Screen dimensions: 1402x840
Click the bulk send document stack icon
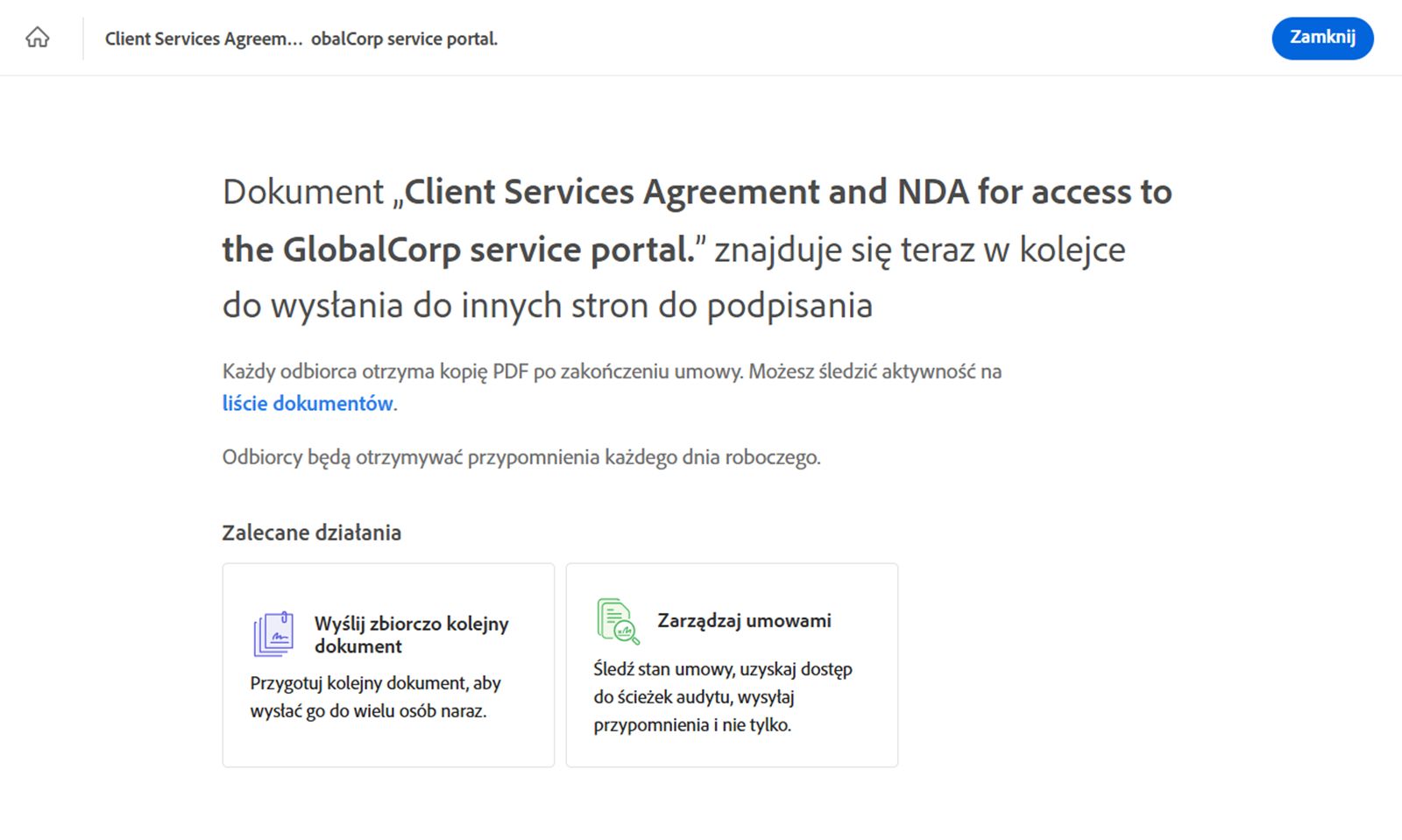[x=273, y=634]
